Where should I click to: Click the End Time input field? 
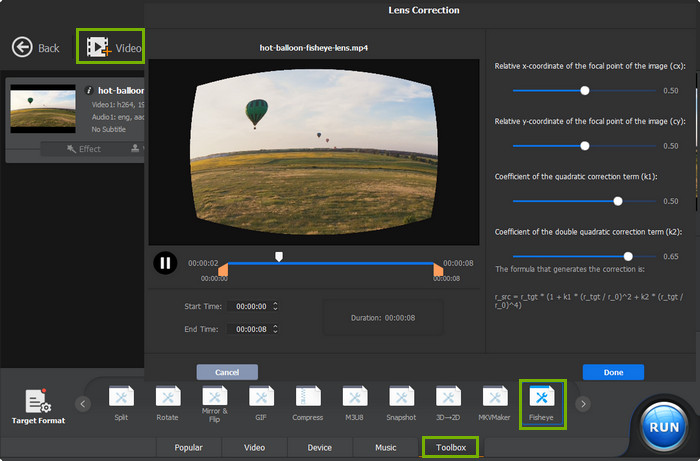click(249, 329)
